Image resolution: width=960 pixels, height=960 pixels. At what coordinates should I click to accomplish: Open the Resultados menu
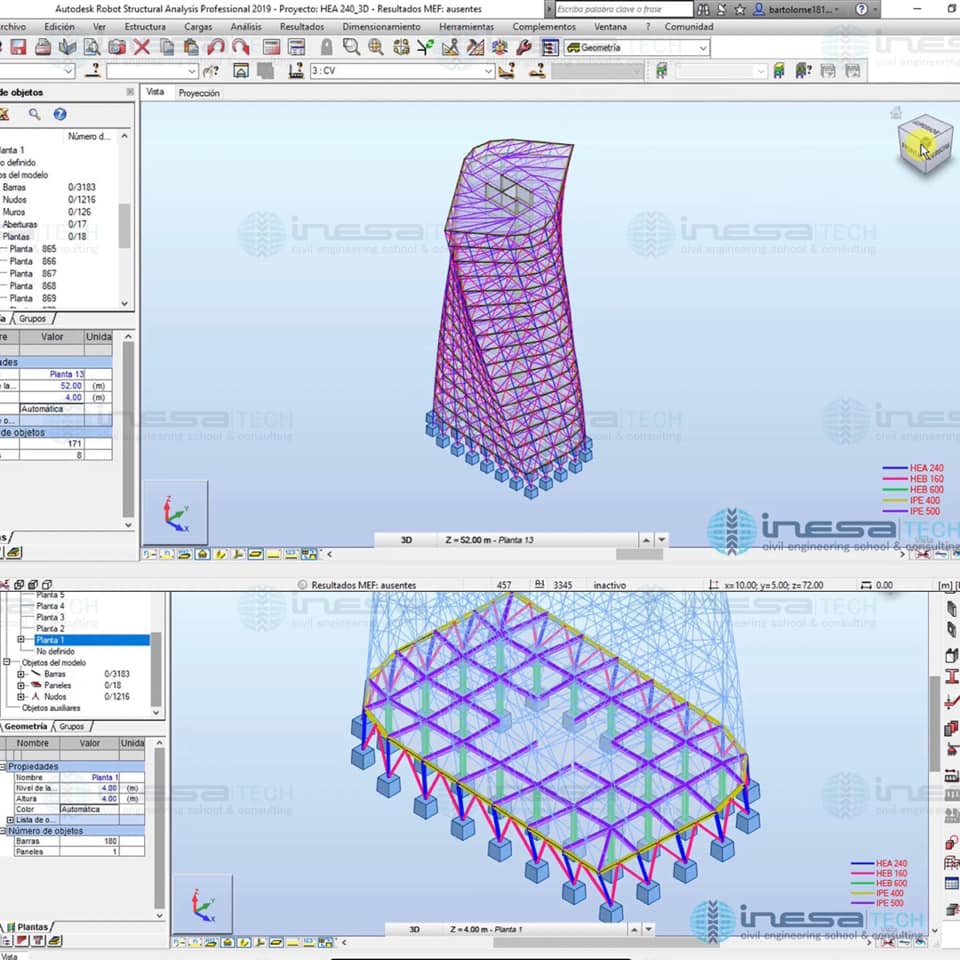pos(302,27)
